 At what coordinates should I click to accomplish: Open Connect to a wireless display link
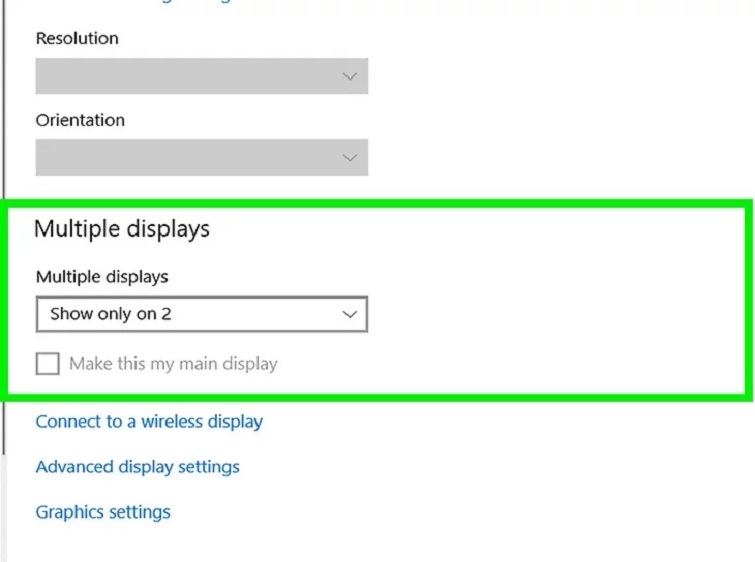tap(149, 422)
